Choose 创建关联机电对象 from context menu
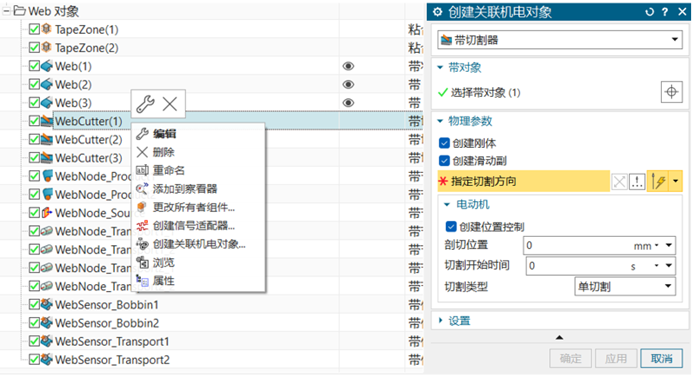 (199, 244)
